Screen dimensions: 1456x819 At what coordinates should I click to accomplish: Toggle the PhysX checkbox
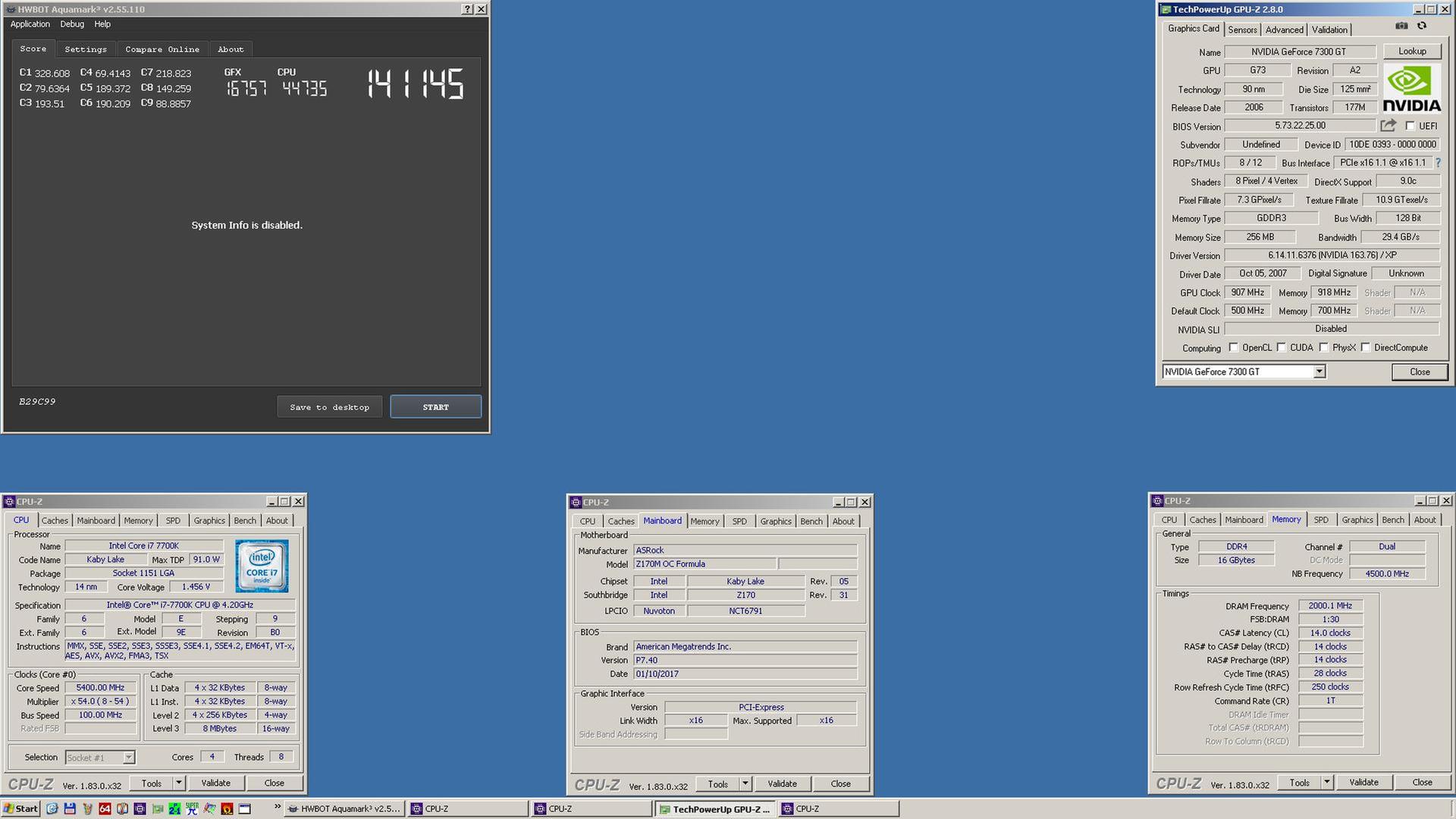point(1323,347)
